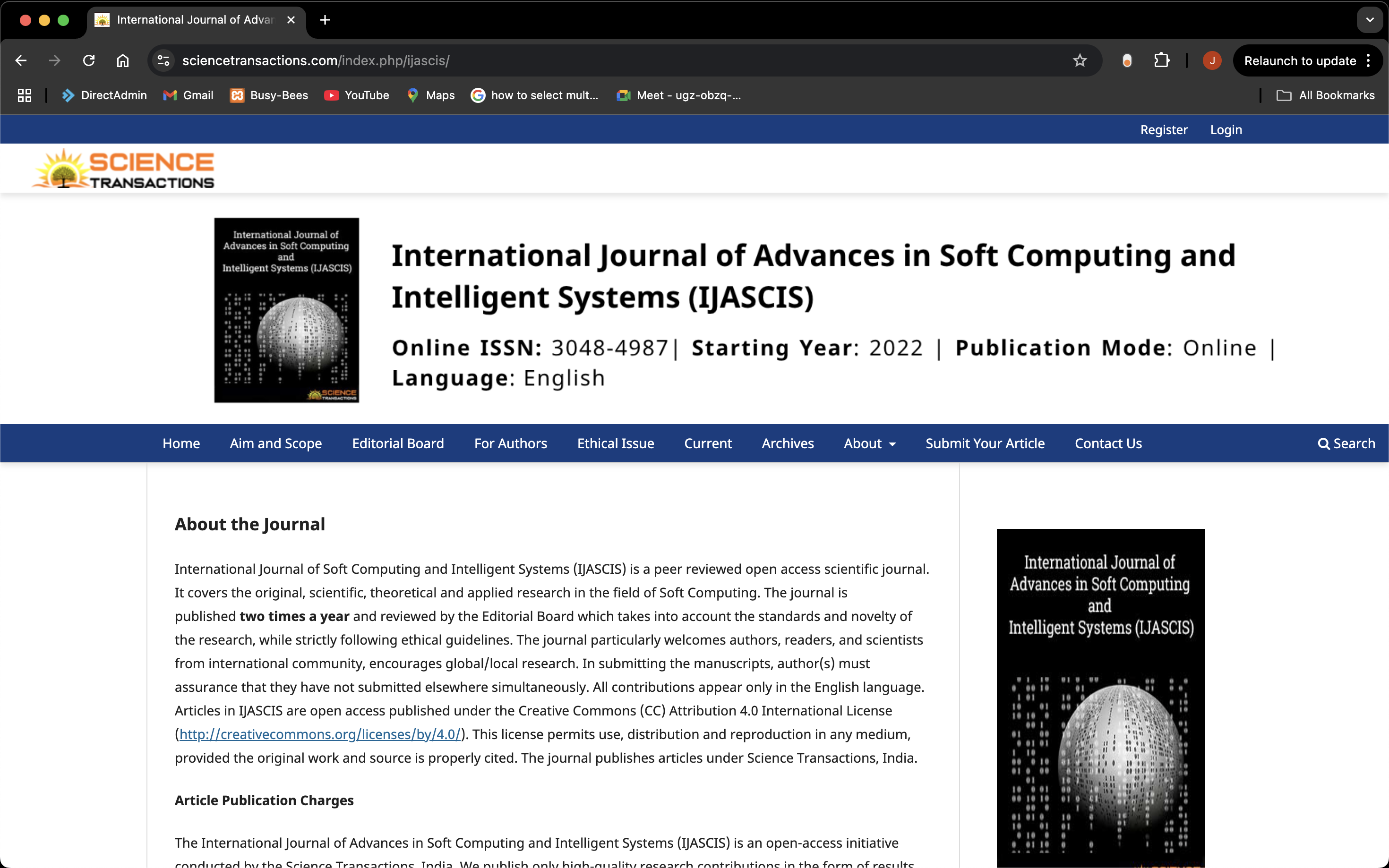This screenshot has height=868, width=1389.
Task: Open the Meet bookmark
Action: tap(679, 95)
